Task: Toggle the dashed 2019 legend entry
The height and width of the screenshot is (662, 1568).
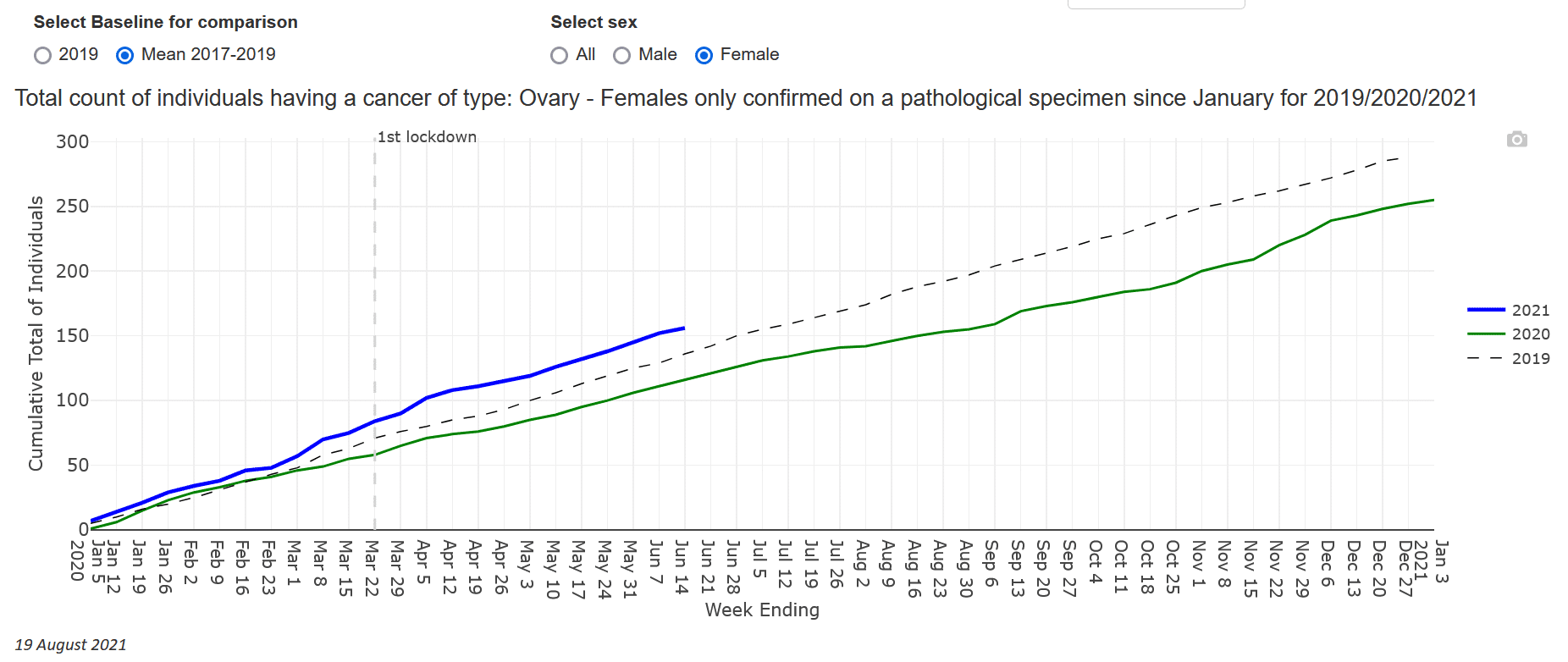Action: [1508, 359]
